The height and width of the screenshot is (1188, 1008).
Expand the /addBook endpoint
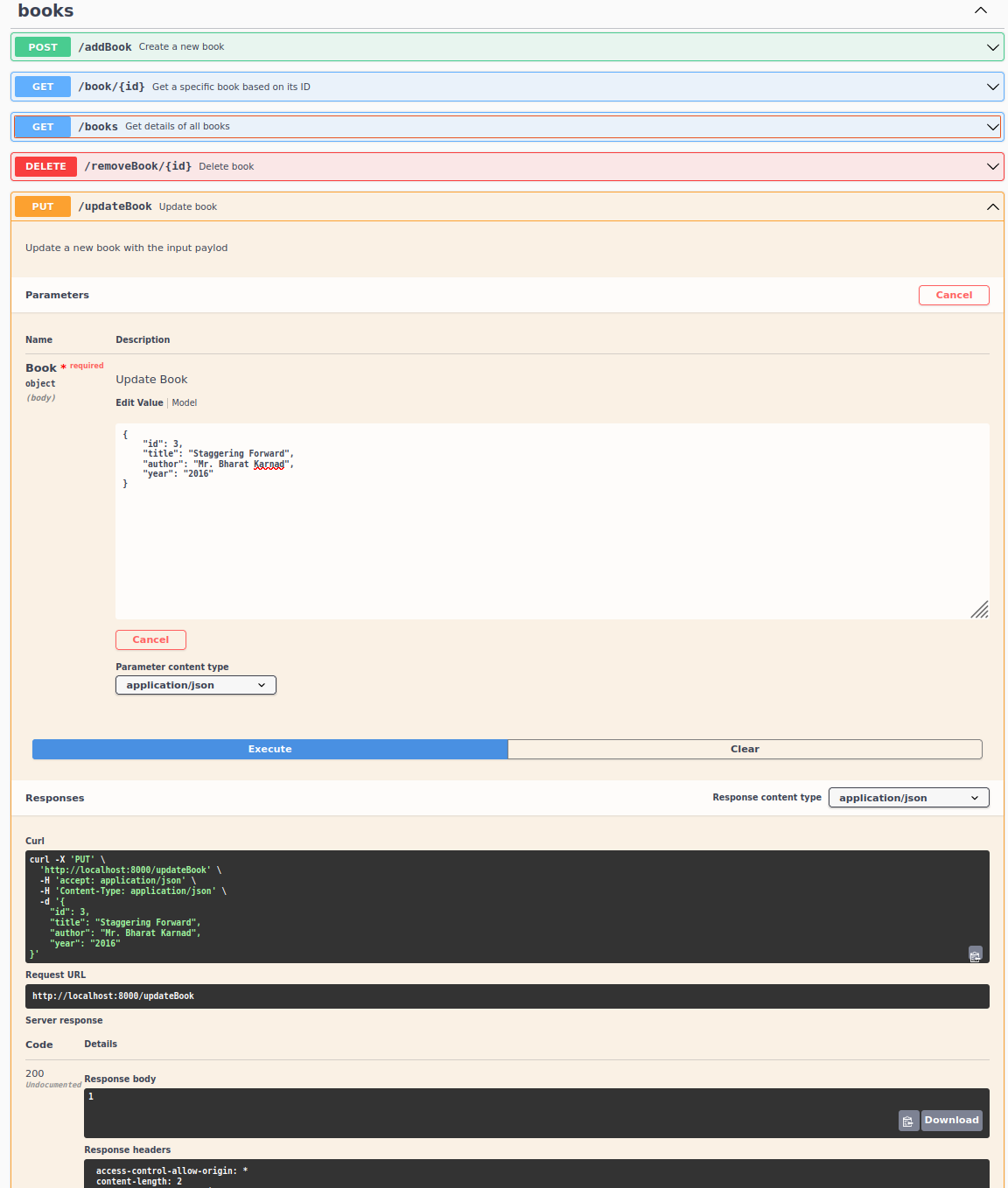point(992,47)
